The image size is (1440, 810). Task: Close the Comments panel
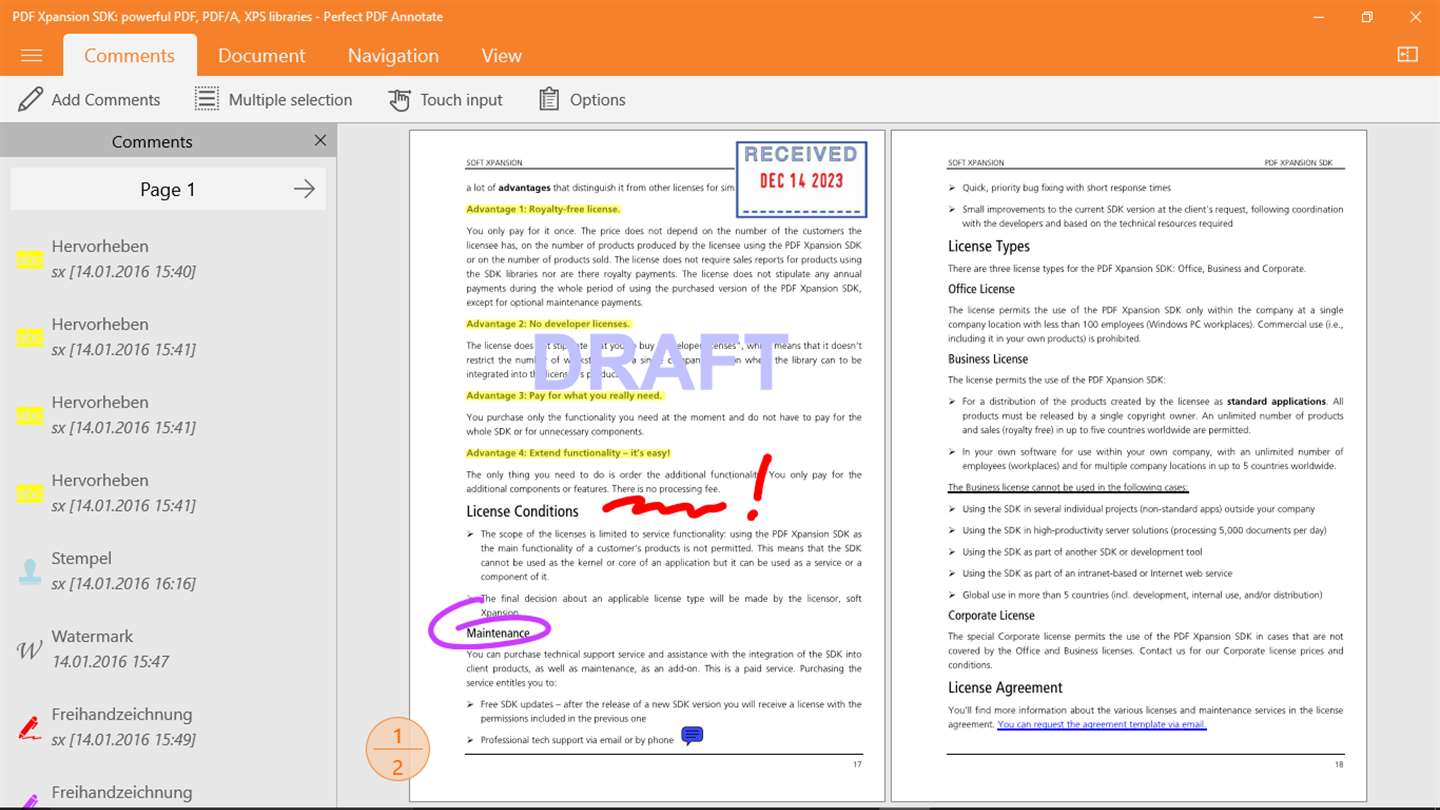tap(320, 141)
